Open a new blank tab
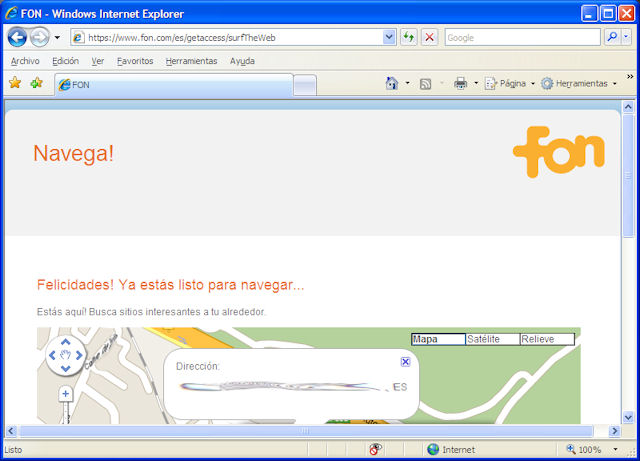This screenshot has width=640, height=461. (x=305, y=85)
